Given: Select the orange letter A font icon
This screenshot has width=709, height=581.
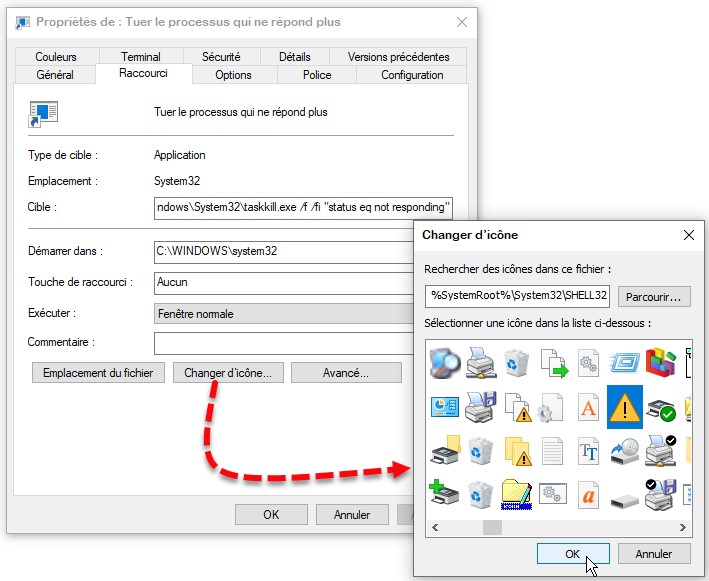Looking at the screenshot, I should (588, 407).
